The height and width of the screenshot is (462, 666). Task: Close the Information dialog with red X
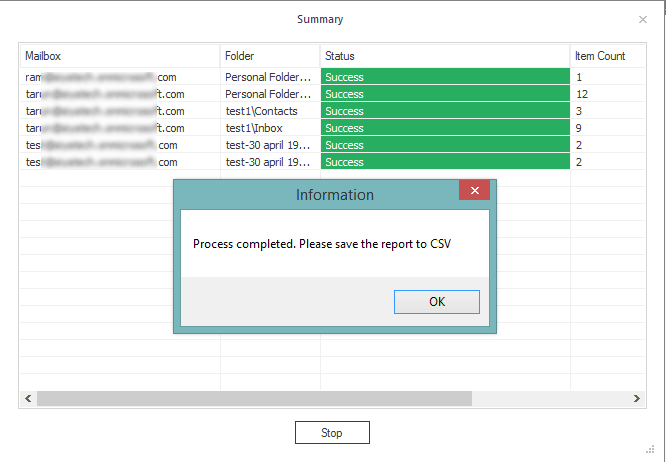474,191
